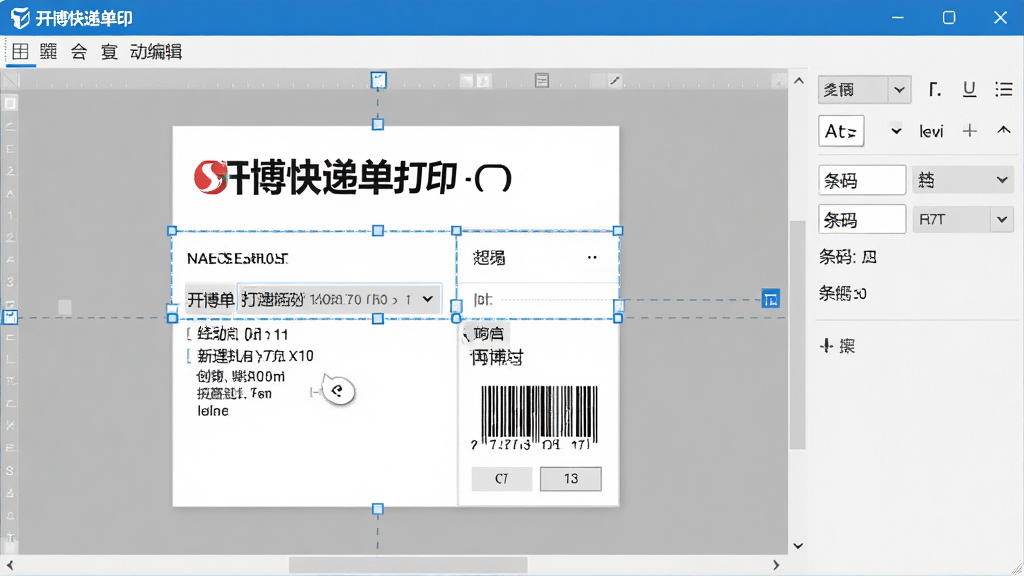This screenshot has width=1024, height=576.
Task: Open the 动编辑 menu
Action: pos(155,52)
